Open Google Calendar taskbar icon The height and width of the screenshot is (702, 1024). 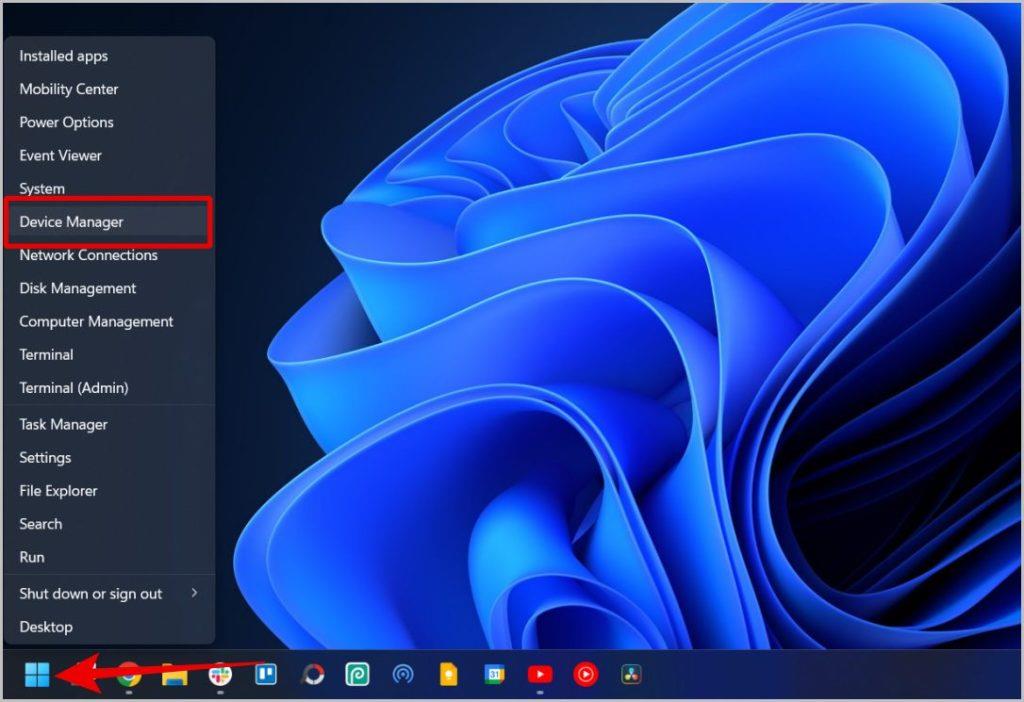tap(494, 674)
